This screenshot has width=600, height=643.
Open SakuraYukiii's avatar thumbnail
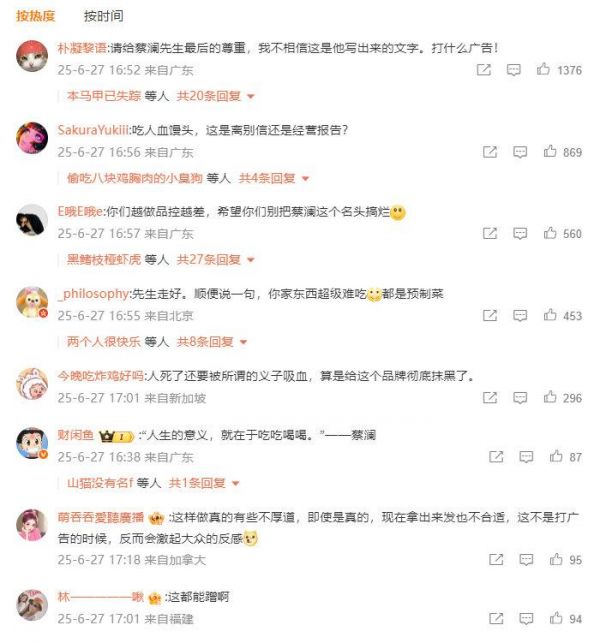(x=32, y=138)
